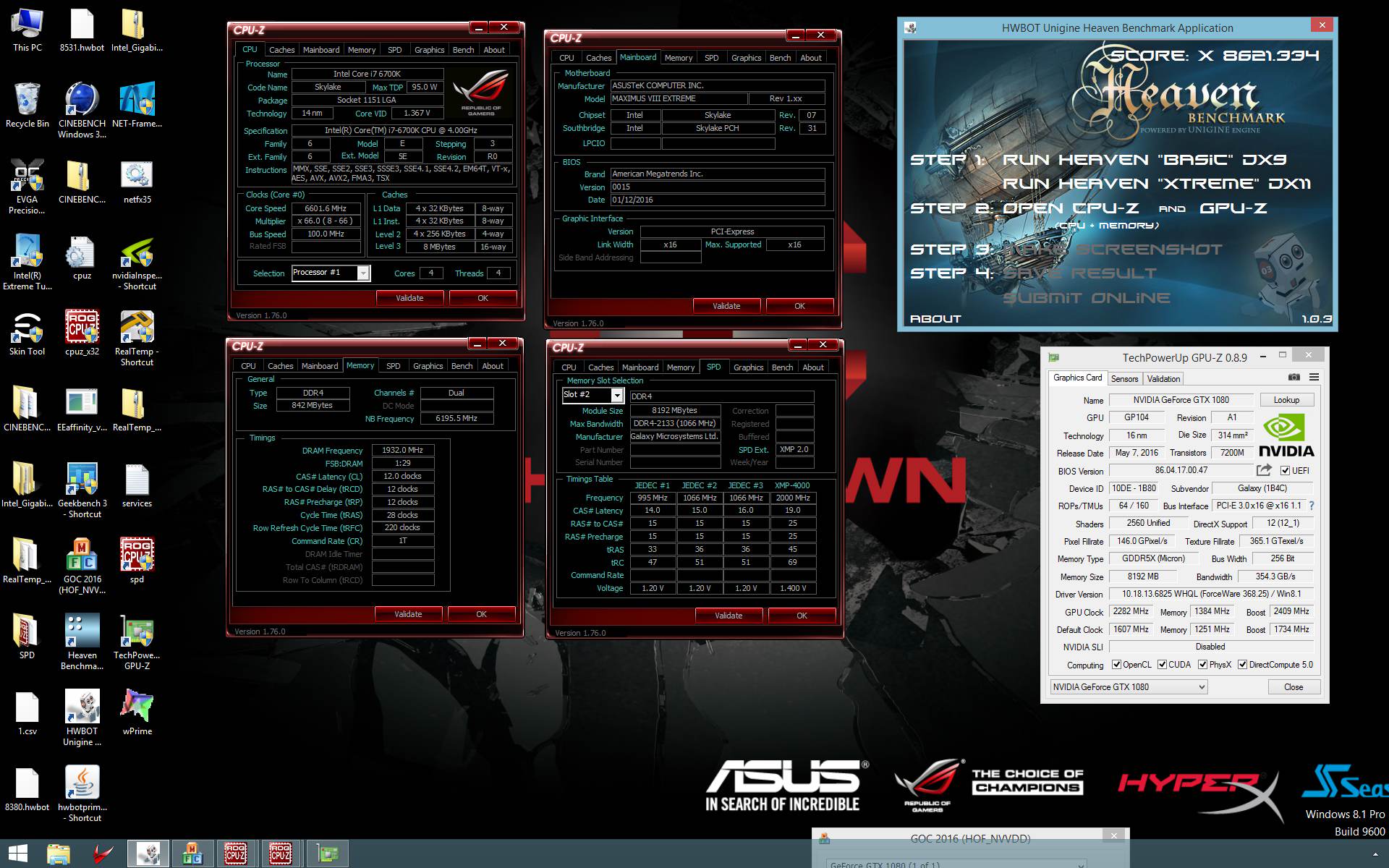Open the cpuz_x32 ROG icon
Screen dimensions: 1389x868
82,333
